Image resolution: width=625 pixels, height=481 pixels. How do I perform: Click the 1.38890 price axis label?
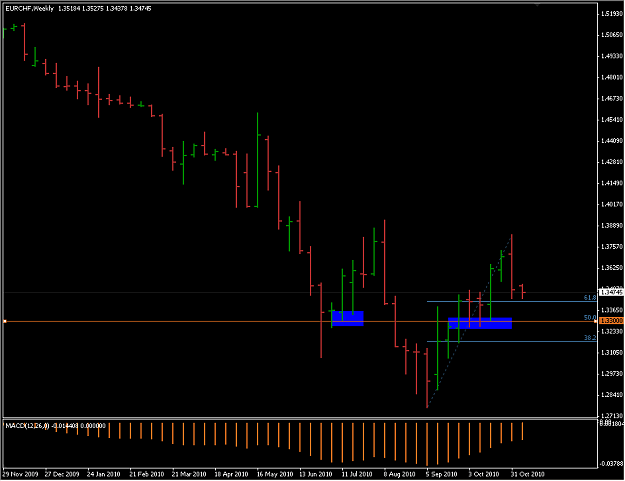(611, 226)
